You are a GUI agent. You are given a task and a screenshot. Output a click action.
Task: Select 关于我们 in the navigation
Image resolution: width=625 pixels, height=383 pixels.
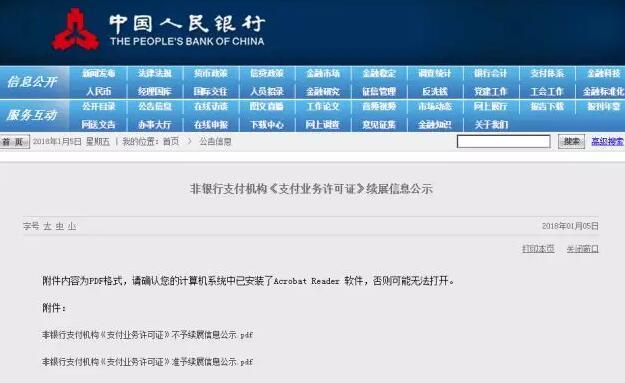click(491, 125)
